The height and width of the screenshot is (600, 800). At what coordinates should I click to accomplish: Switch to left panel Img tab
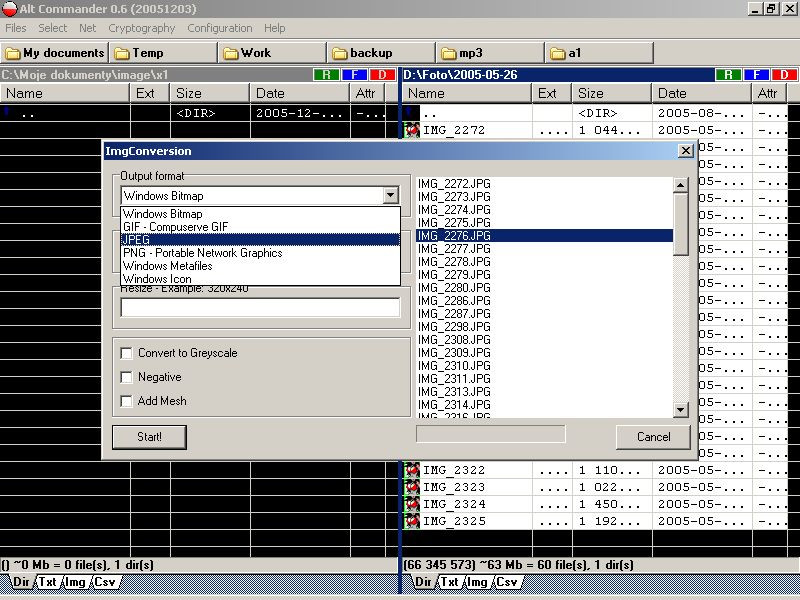(x=75, y=582)
